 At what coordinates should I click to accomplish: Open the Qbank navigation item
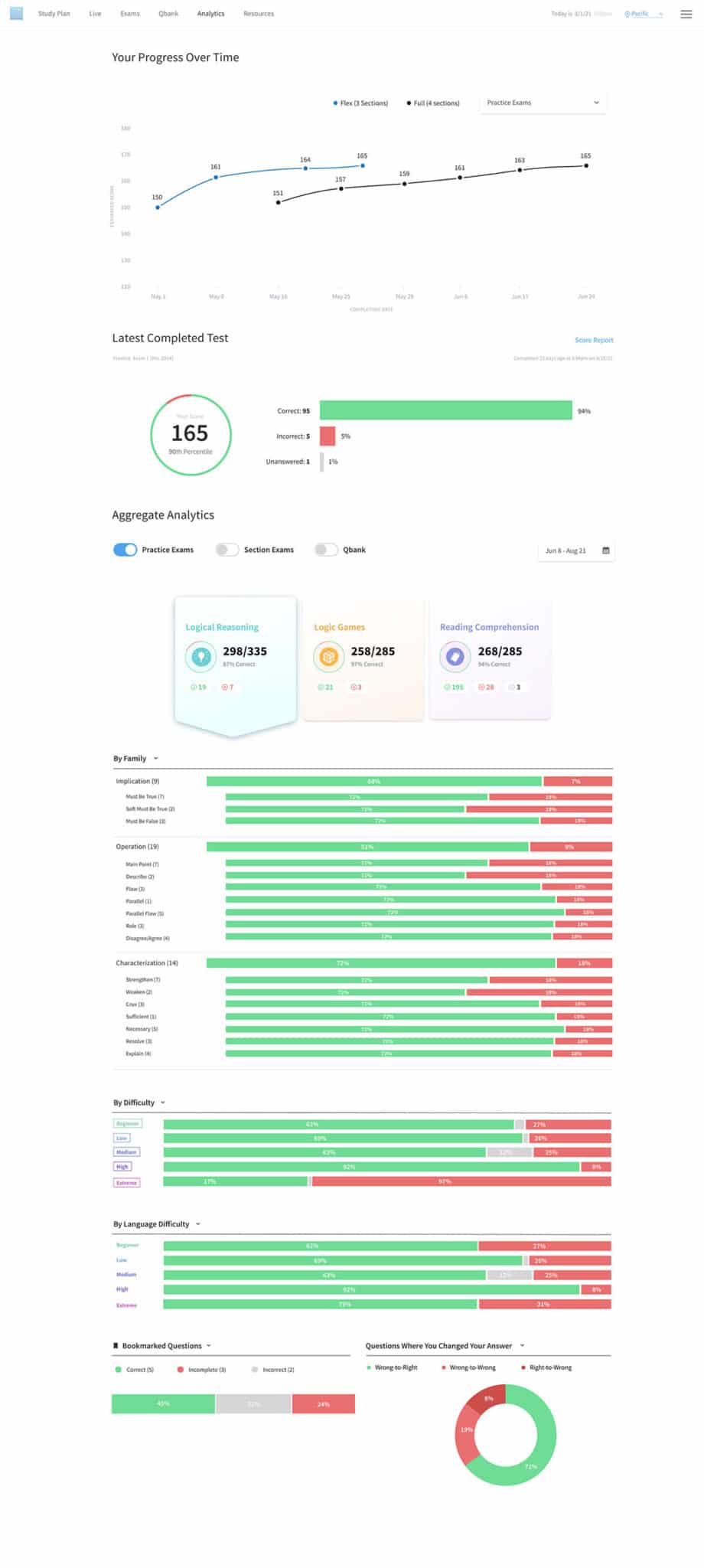(x=168, y=14)
